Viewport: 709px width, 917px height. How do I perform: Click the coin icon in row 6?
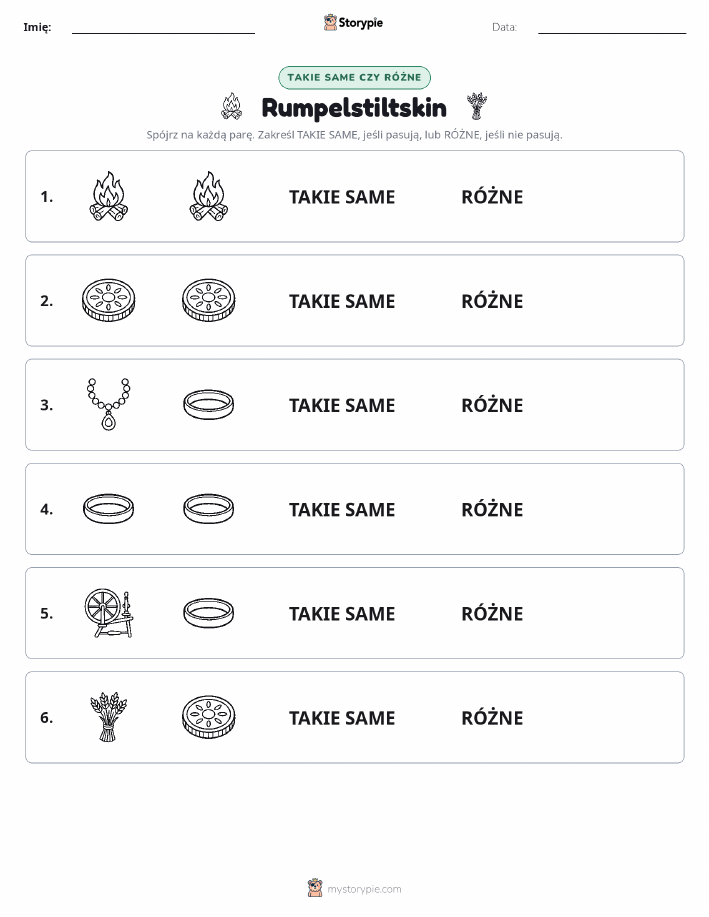click(x=209, y=717)
